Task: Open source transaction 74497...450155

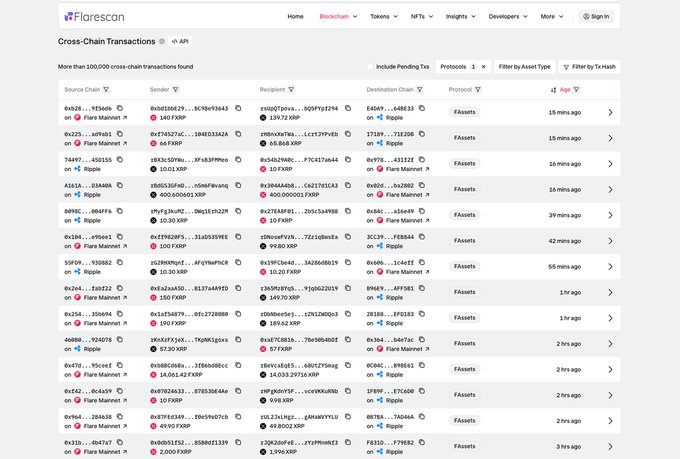Action: [x=88, y=160]
